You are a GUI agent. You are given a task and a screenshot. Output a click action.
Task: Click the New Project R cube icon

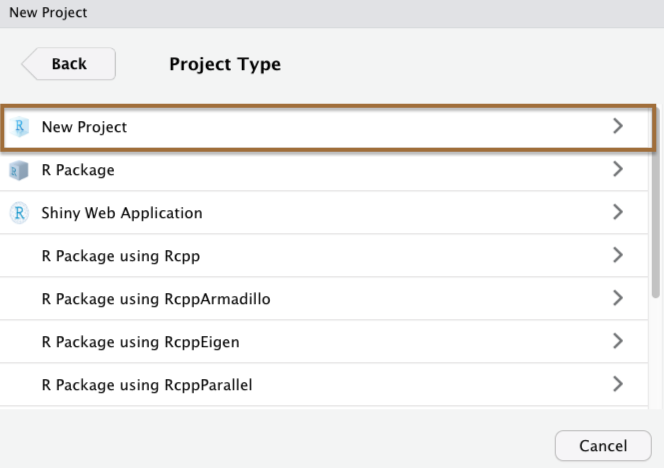click(19, 127)
